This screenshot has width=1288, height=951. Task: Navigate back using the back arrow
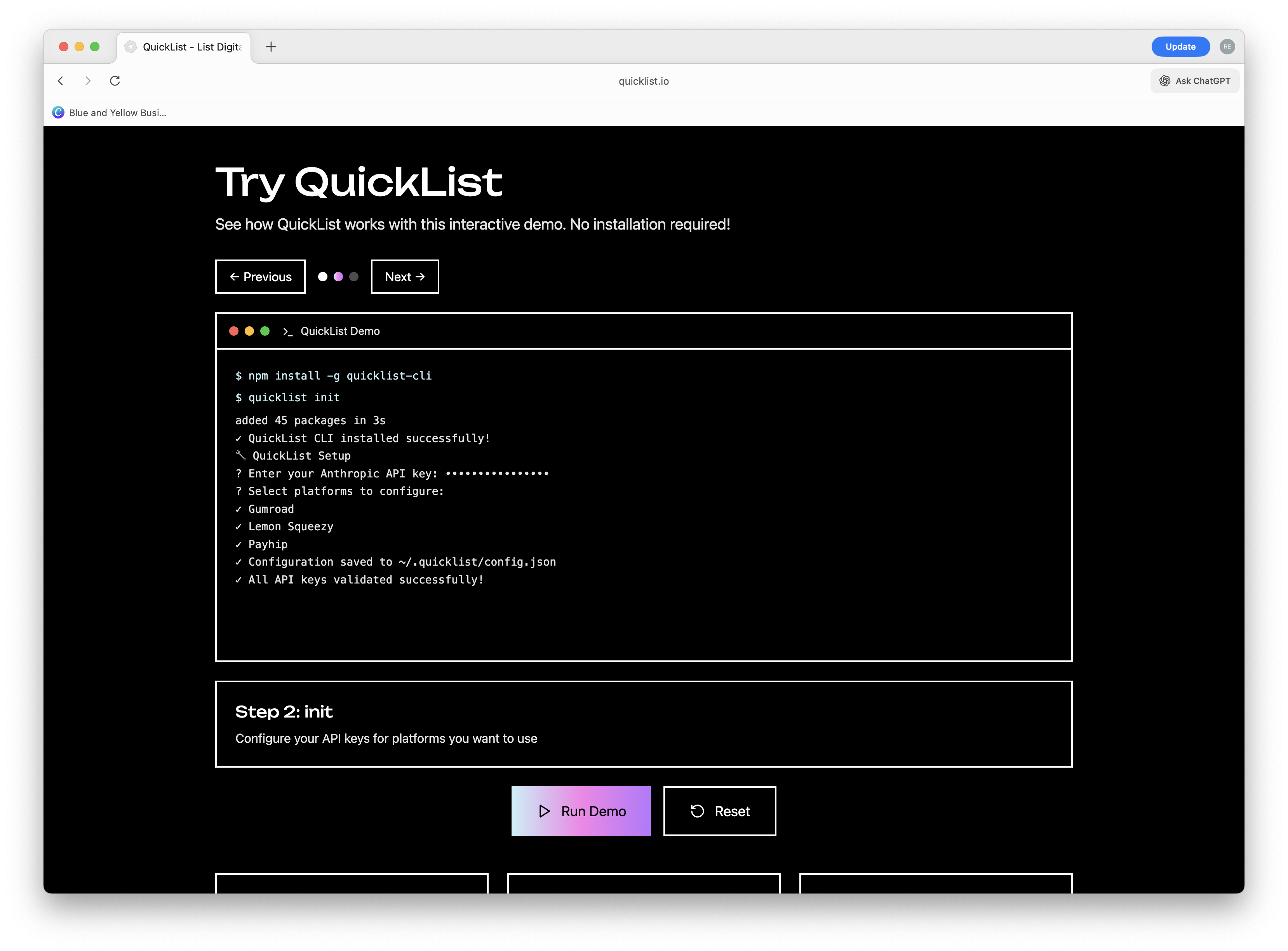point(61,80)
